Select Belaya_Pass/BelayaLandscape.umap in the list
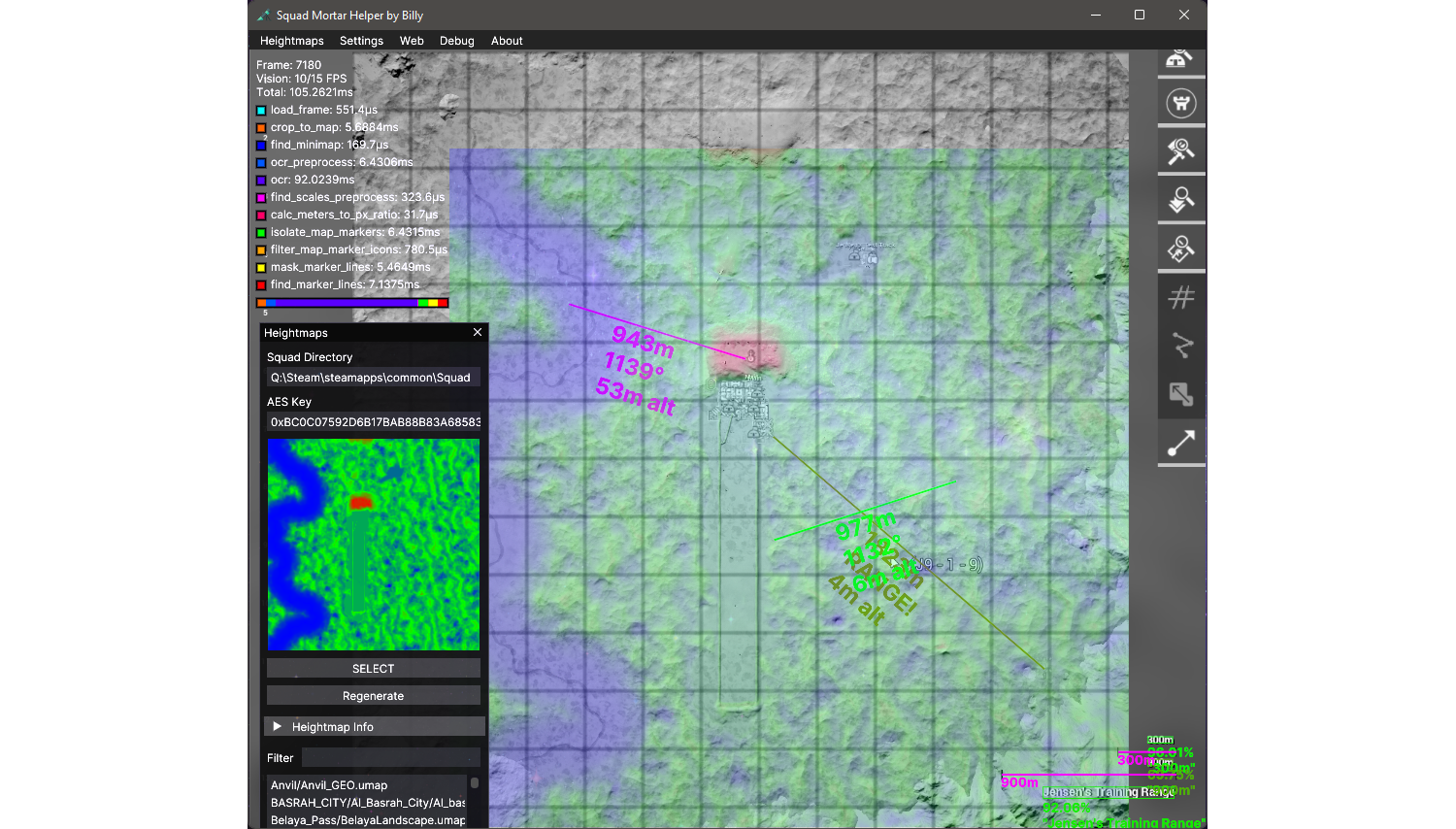This screenshot has width=1456, height=829. tap(367, 819)
